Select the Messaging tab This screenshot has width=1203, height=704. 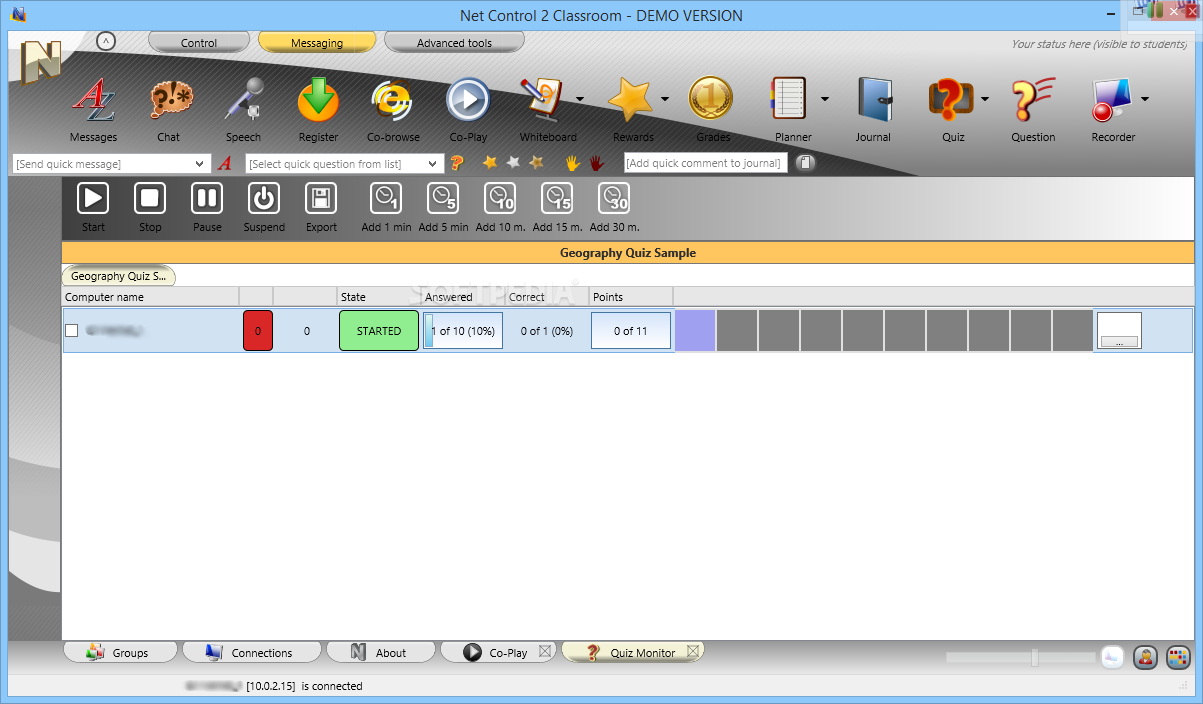pos(317,43)
